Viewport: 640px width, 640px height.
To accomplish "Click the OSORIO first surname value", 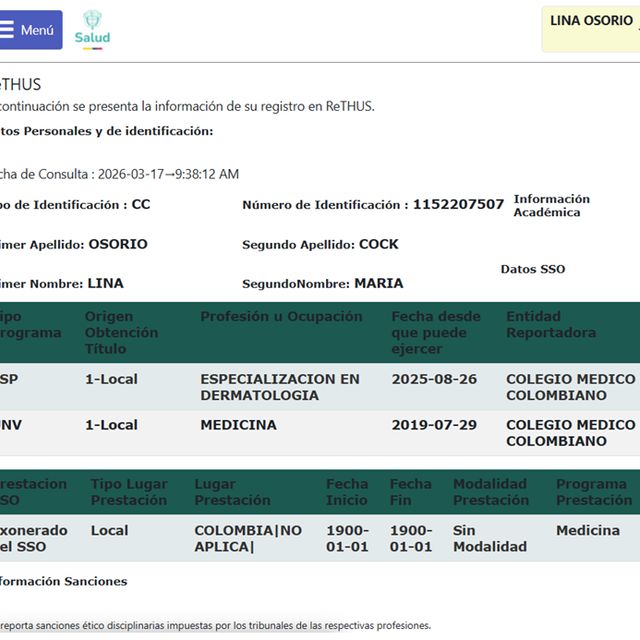I will coord(118,244).
